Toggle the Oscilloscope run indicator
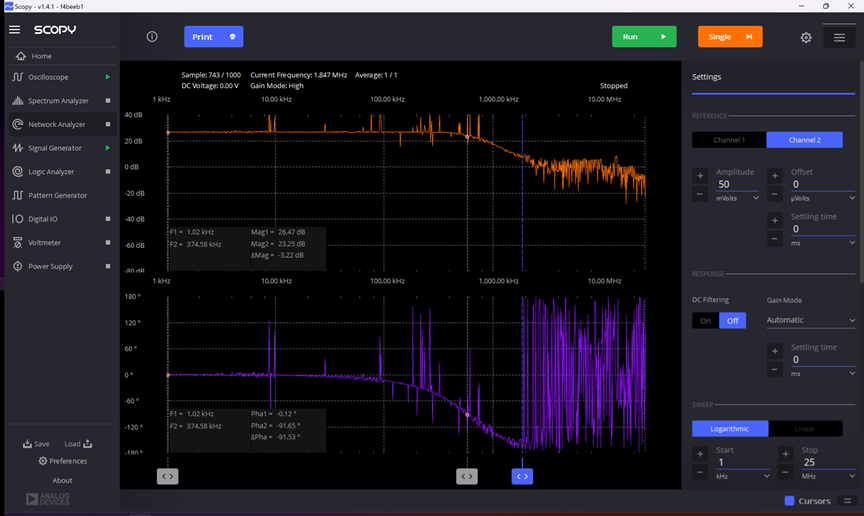The image size is (864, 516). point(108,77)
